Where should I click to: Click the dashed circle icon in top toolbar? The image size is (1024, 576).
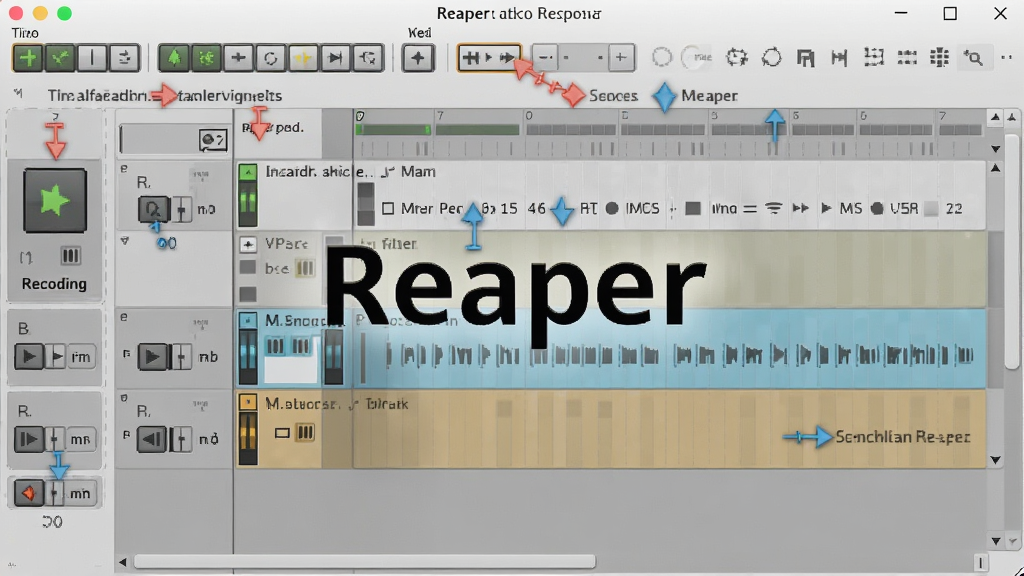662,57
